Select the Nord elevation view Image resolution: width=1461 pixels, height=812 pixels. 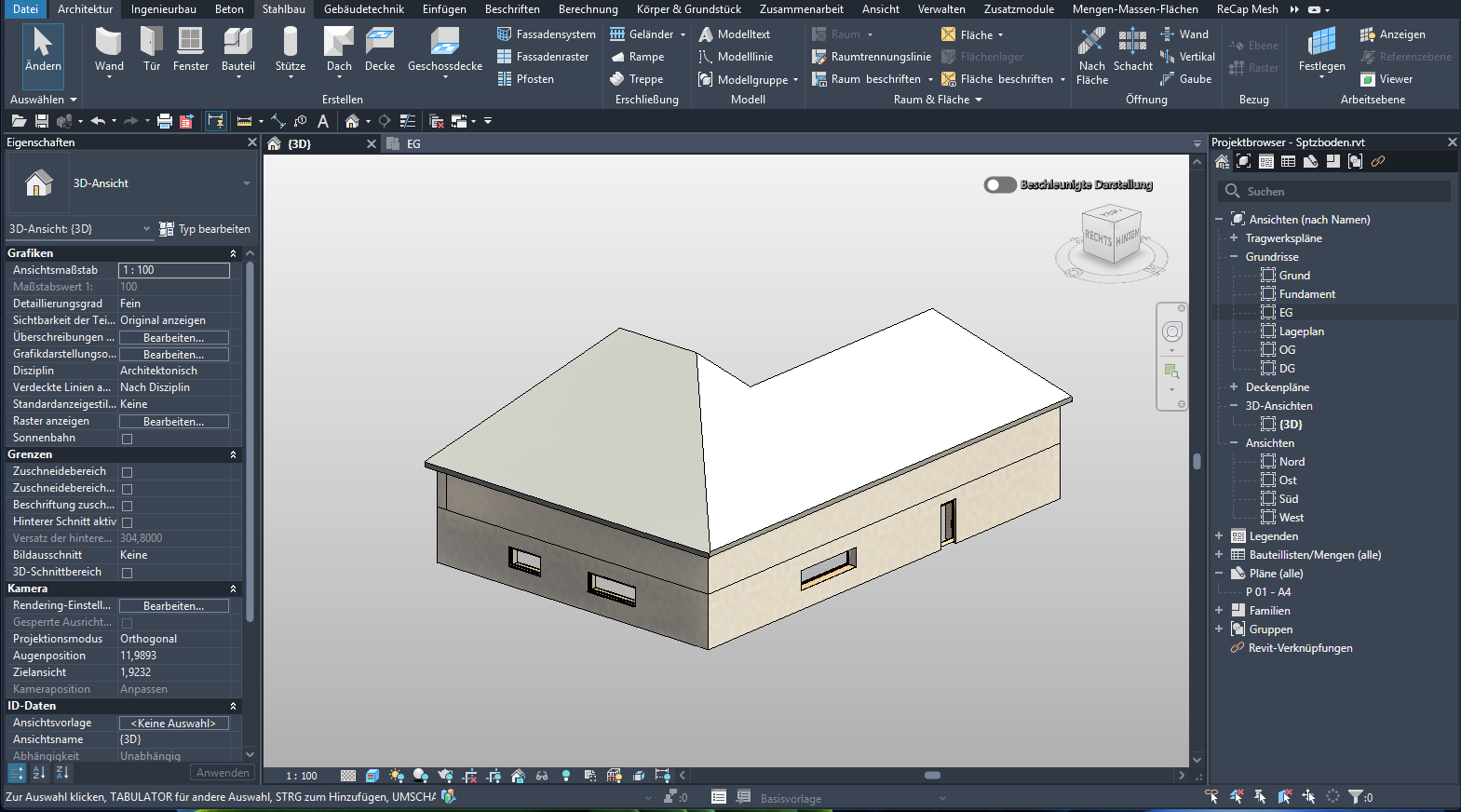pyautogui.click(x=1292, y=462)
